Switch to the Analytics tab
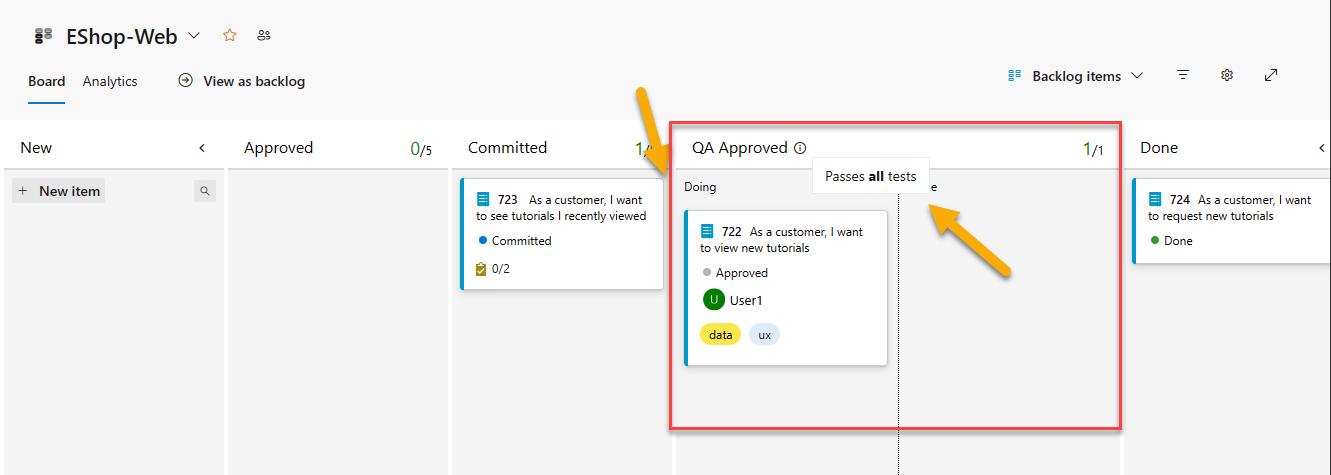Screen dimensions: 1331x475 tap(110, 82)
